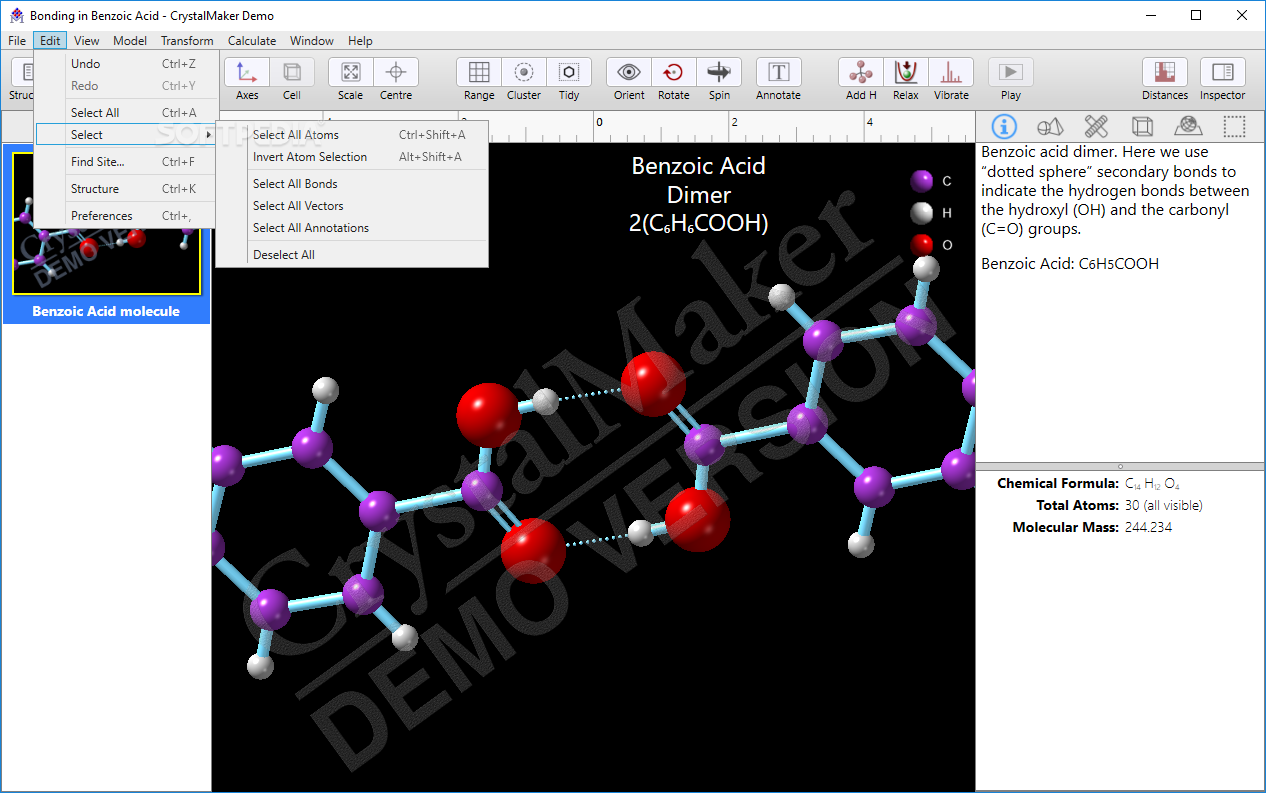Screen dimensions: 1266x793
Task: Click the Add H icon
Action: pos(861,72)
